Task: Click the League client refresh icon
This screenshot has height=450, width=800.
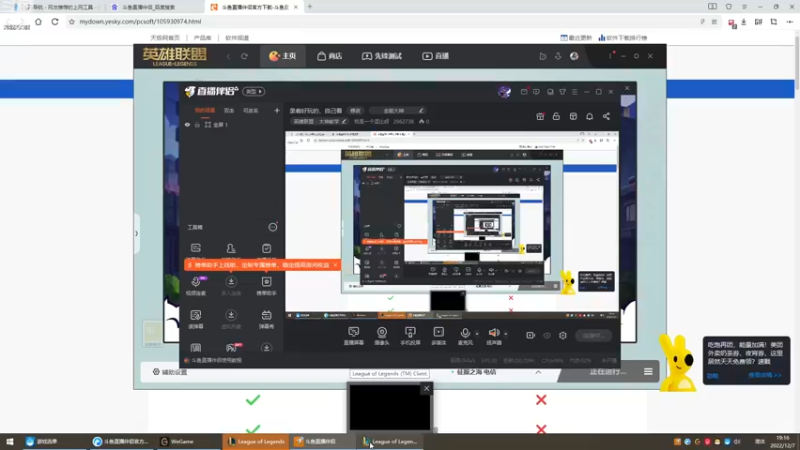Action: [x=244, y=56]
